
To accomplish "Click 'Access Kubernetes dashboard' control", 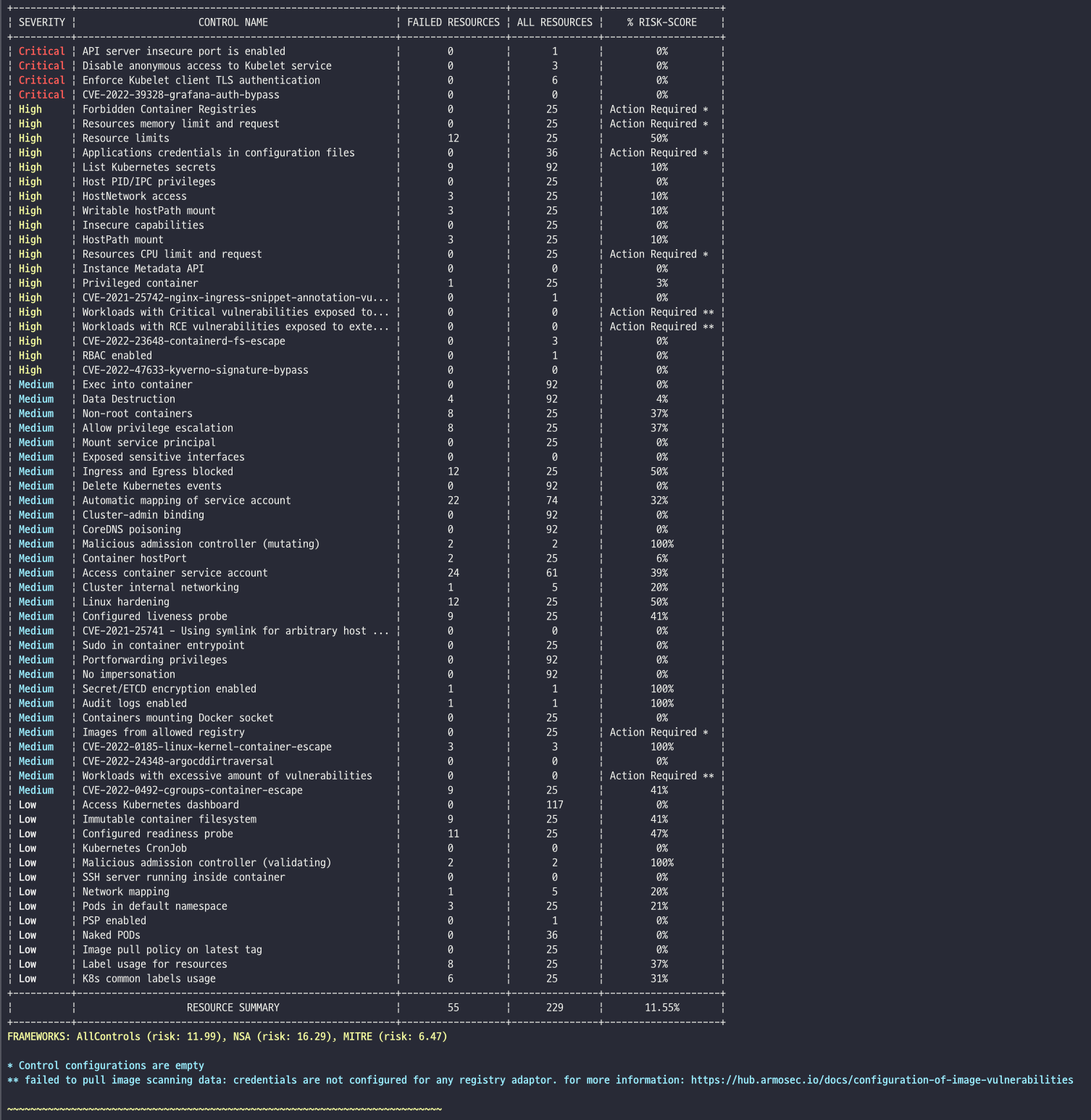I will point(161,805).
